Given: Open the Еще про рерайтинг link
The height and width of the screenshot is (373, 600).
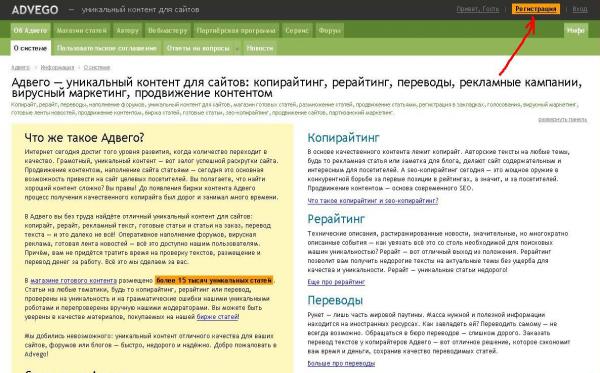Looking at the screenshot, I should pyautogui.click(x=336, y=282).
